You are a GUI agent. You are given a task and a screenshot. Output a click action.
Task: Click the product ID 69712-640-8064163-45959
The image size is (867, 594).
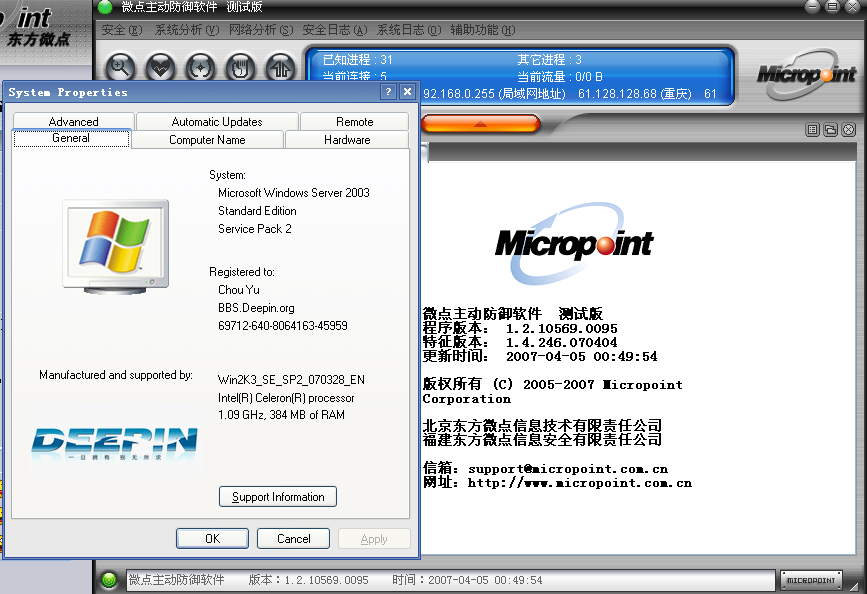click(x=283, y=326)
